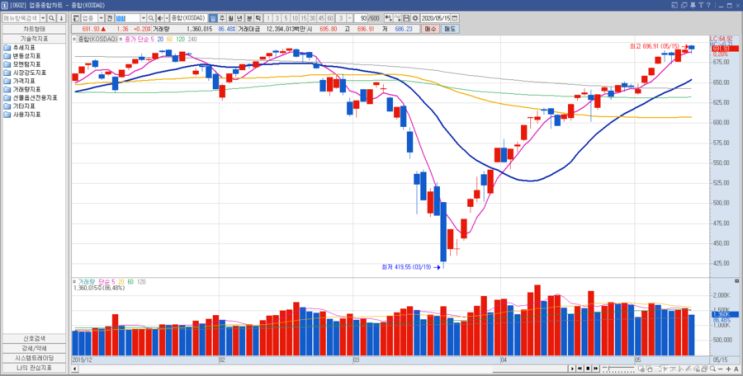Click the 30 interval button
The width and height of the screenshot is (743, 376).
coord(312,18)
